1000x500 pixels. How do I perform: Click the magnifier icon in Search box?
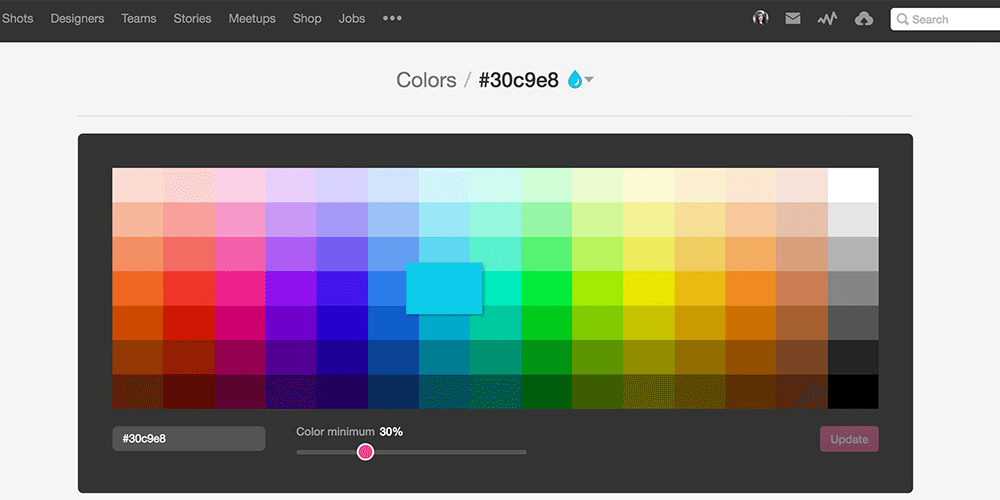[902, 19]
